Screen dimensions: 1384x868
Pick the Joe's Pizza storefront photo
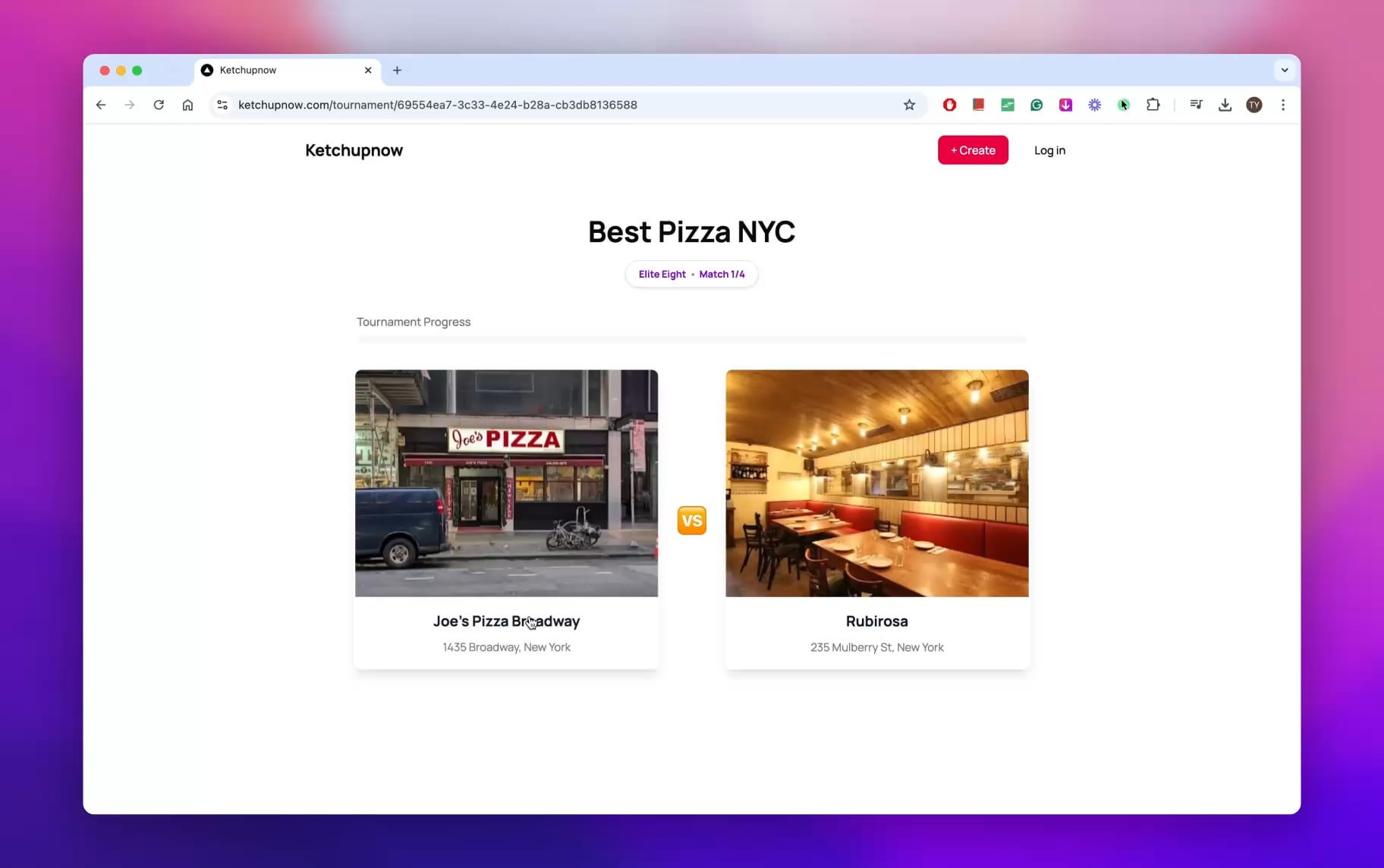point(506,483)
